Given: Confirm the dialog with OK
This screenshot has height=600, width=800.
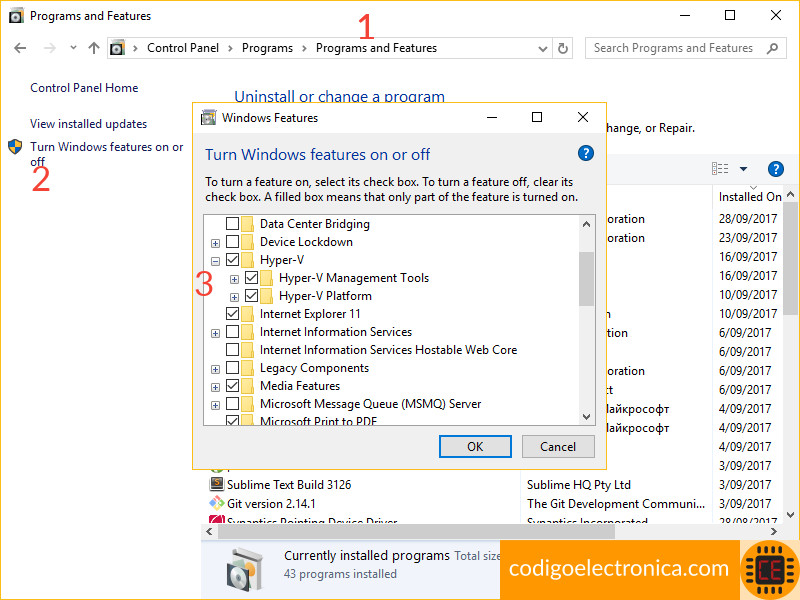Looking at the screenshot, I should [475, 446].
